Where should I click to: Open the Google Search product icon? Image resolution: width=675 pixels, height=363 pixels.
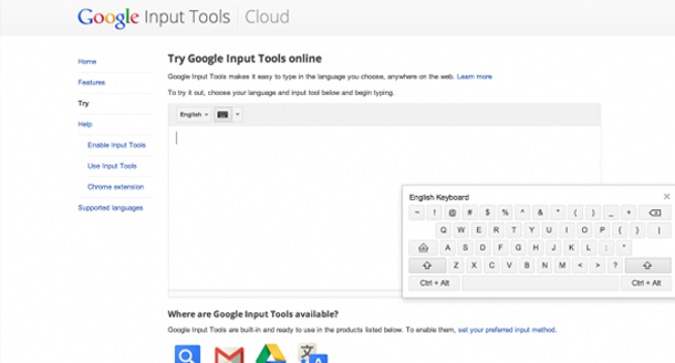click(x=187, y=354)
